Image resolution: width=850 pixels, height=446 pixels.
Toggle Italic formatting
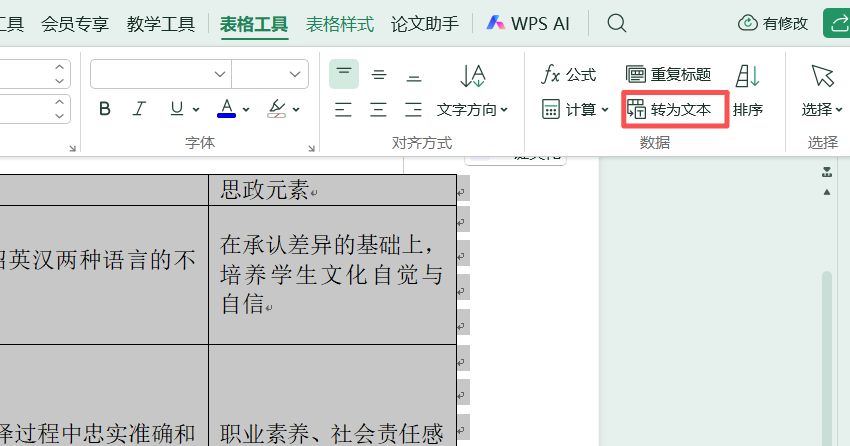[139, 109]
